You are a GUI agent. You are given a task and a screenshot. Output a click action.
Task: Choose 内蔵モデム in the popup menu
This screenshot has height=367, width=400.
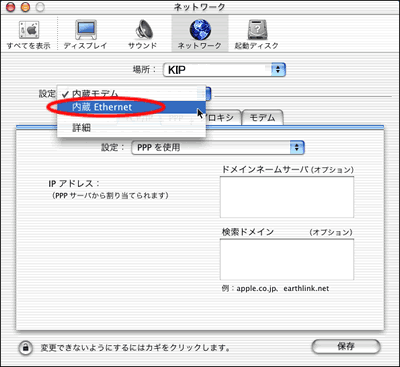pos(131,94)
